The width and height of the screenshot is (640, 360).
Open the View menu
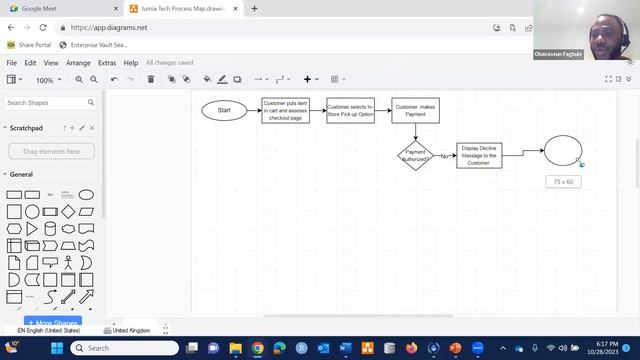click(x=51, y=63)
